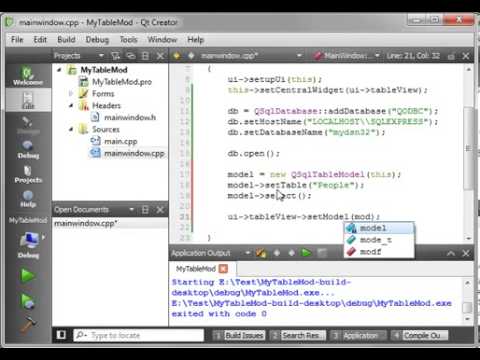Collapse the MyTableMod project node
The width and height of the screenshot is (480, 360).
(59, 70)
